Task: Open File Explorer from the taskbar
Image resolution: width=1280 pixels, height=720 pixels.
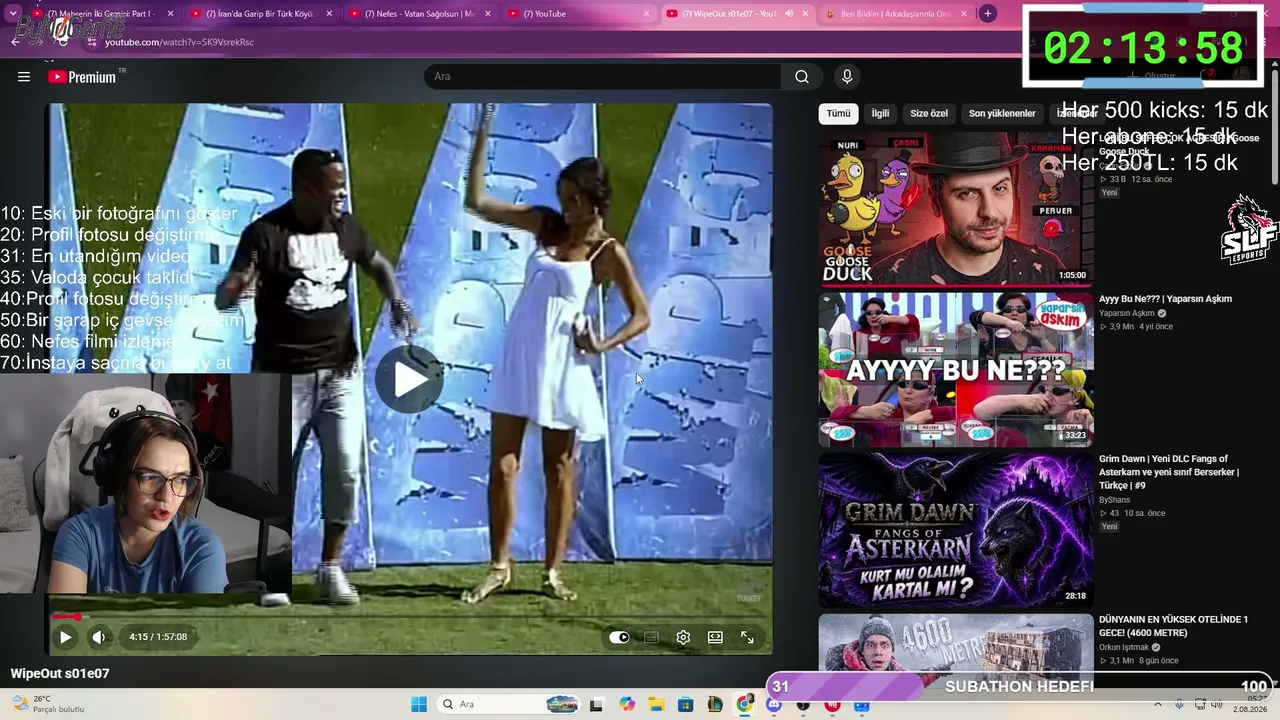Action: pyautogui.click(x=656, y=705)
